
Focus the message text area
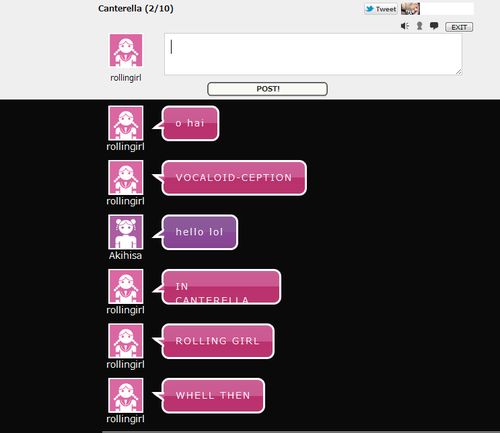(x=313, y=54)
